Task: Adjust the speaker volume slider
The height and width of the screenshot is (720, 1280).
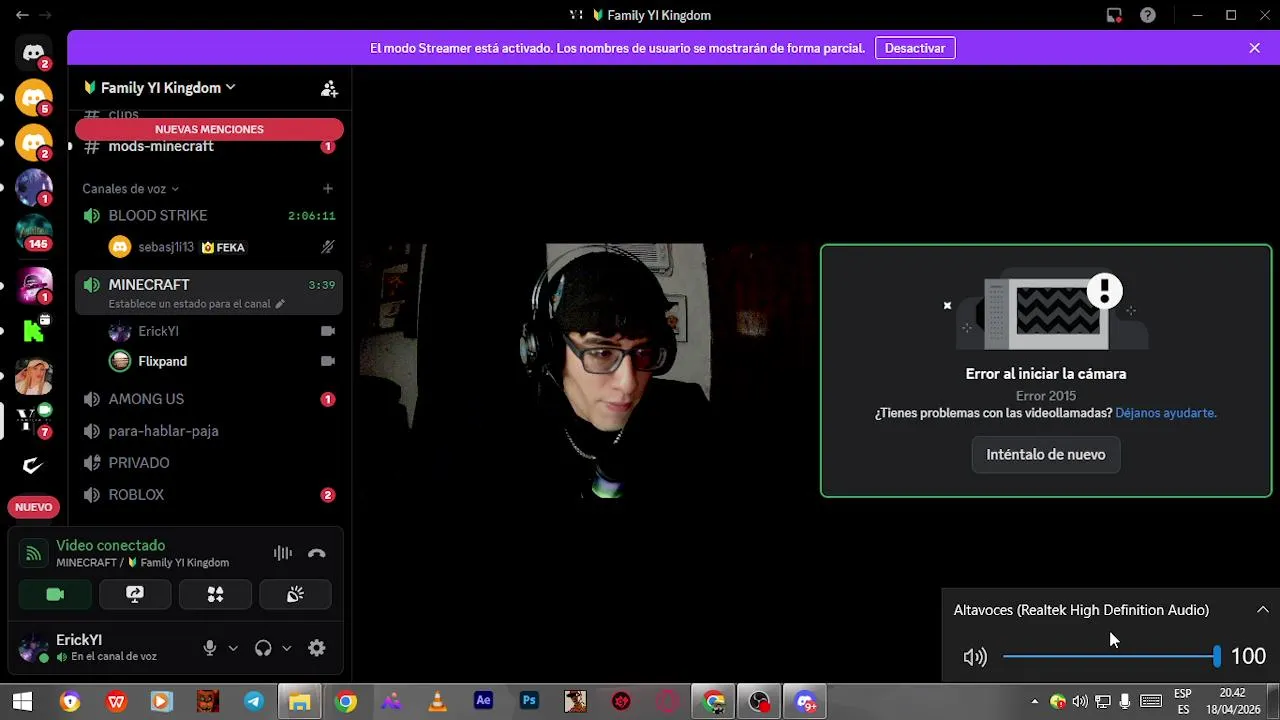Action: [1110, 657]
